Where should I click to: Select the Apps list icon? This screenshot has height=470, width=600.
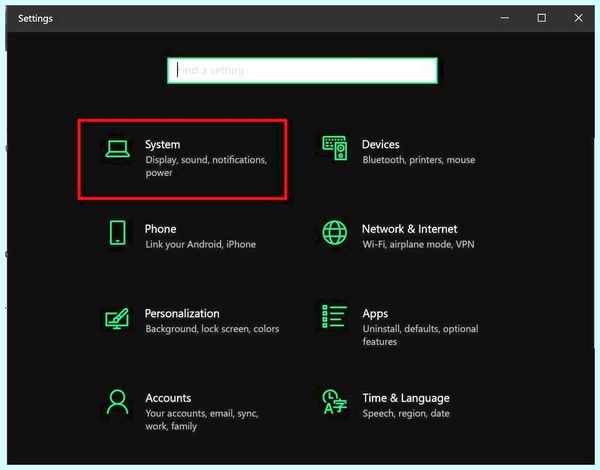tap(334, 317)
